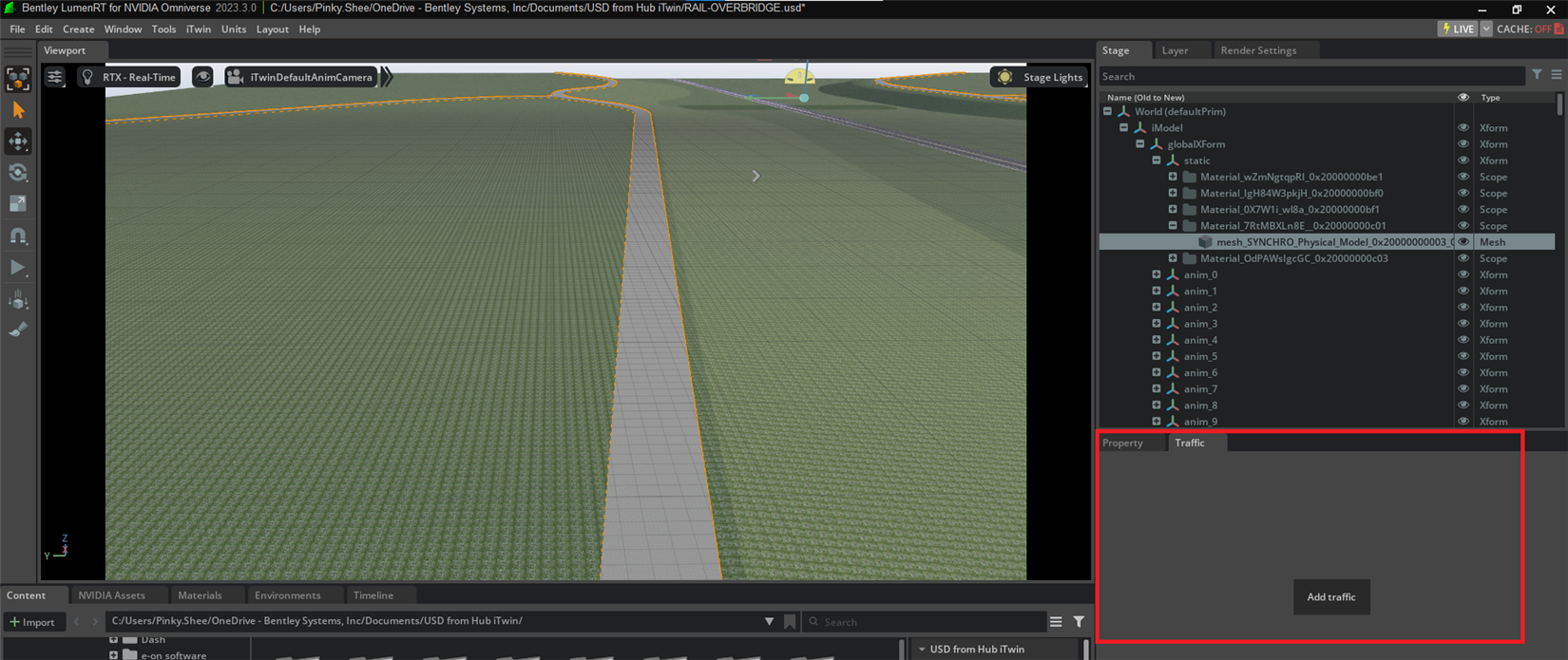The image size is (1568, 660).
Task: Click the selection mode icon in left toolbar
Action: [x=18, y=79]
